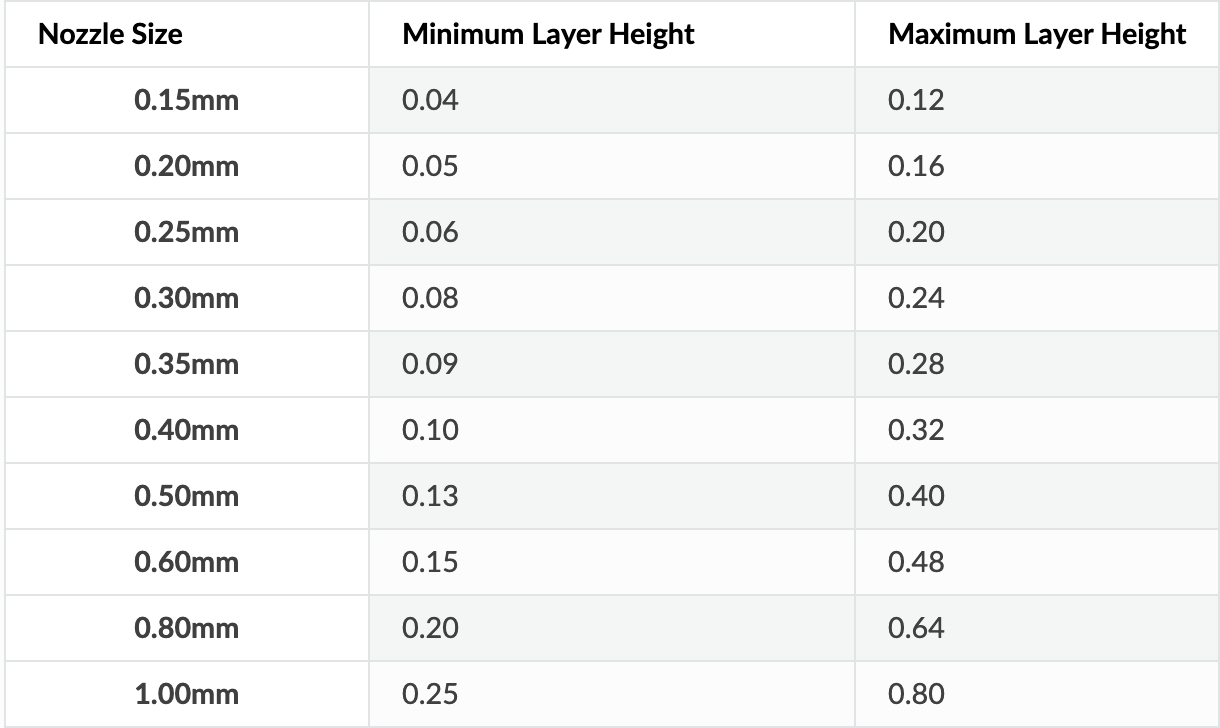
Task: Select the 1.00mm nozzle size cell
Action: (187, 694)
